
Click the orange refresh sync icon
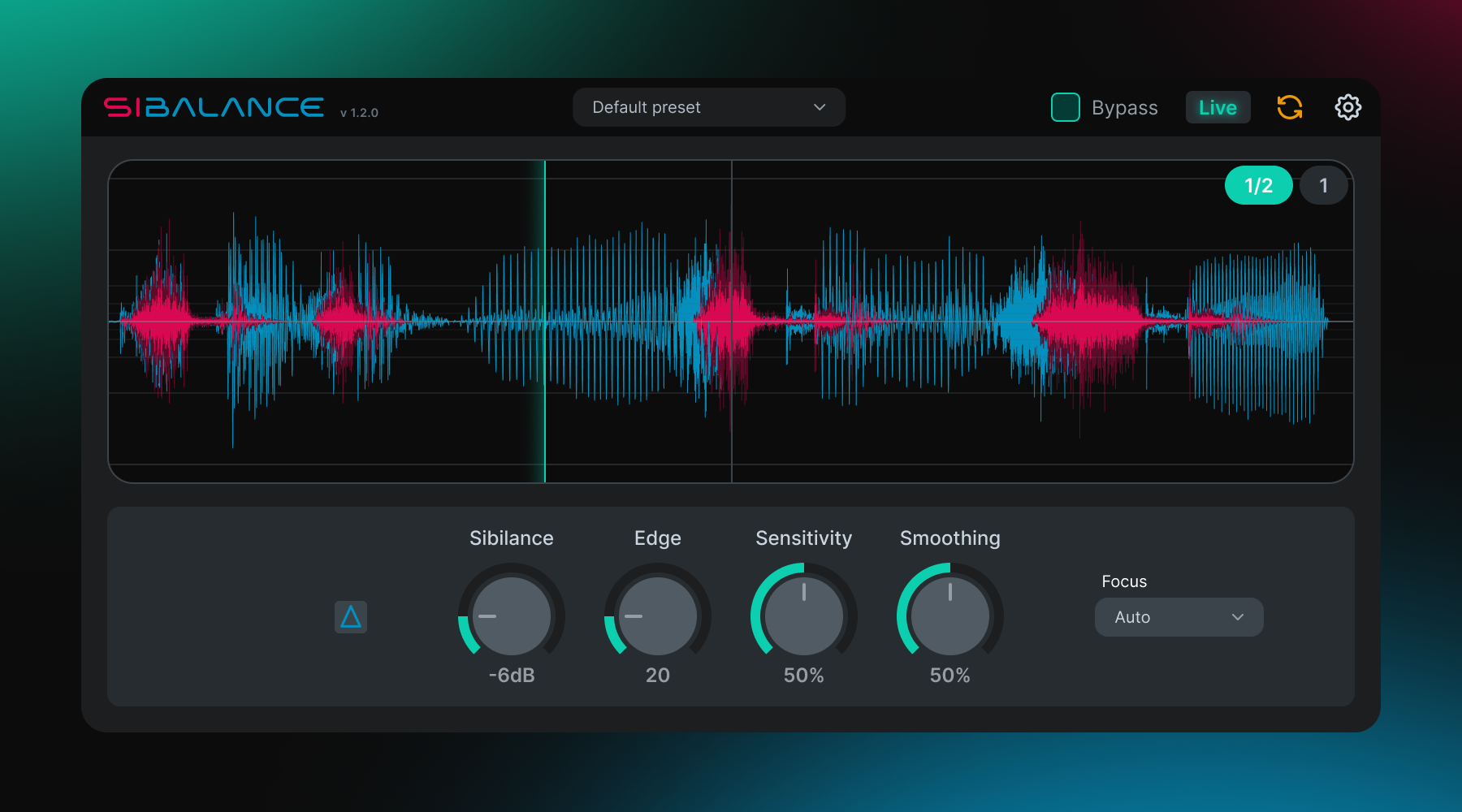1289,107
